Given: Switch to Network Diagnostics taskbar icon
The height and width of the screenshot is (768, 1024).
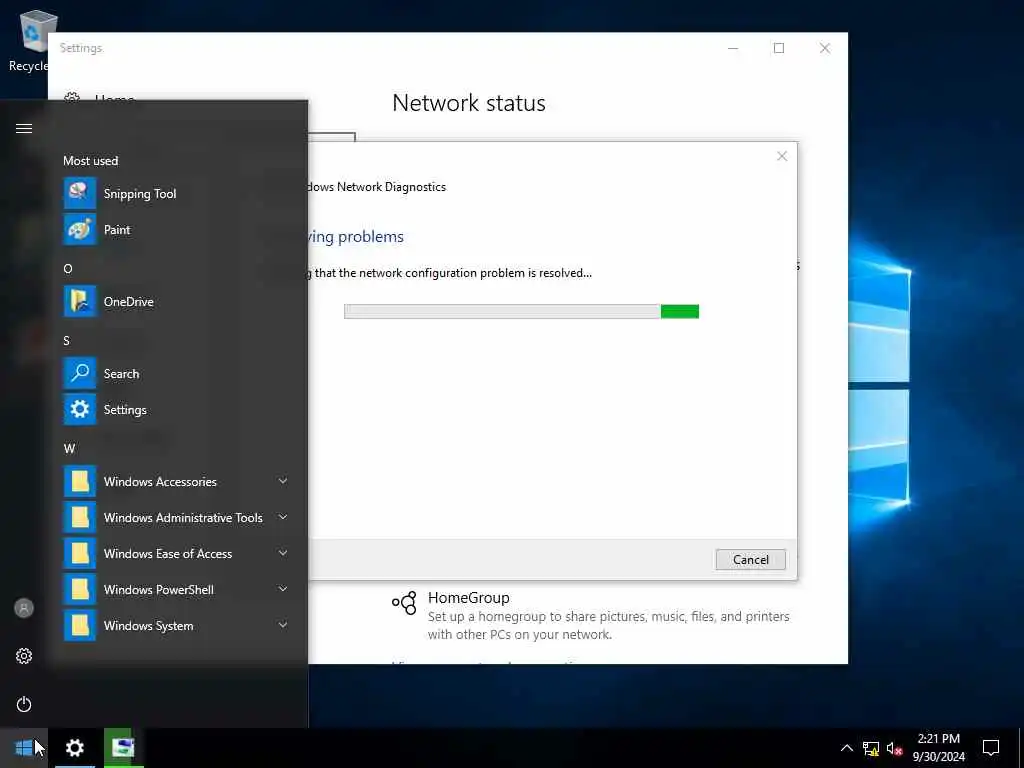Looking at the screenshot, I should click(123, 748).
